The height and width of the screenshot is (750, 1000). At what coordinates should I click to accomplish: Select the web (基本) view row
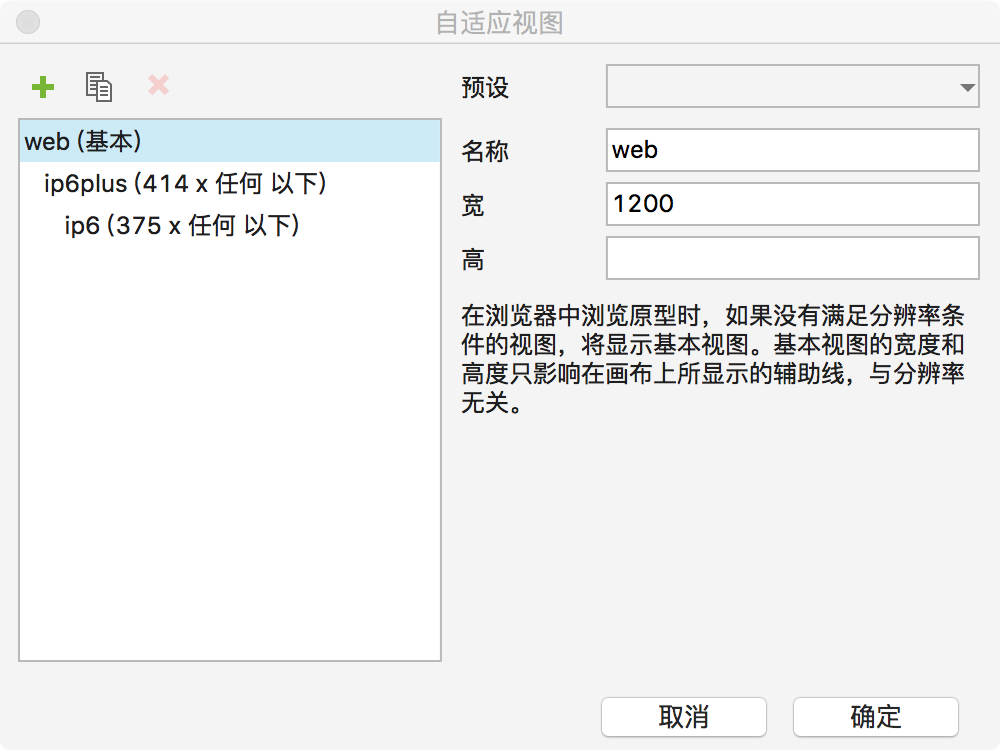(x=230, y=141)
